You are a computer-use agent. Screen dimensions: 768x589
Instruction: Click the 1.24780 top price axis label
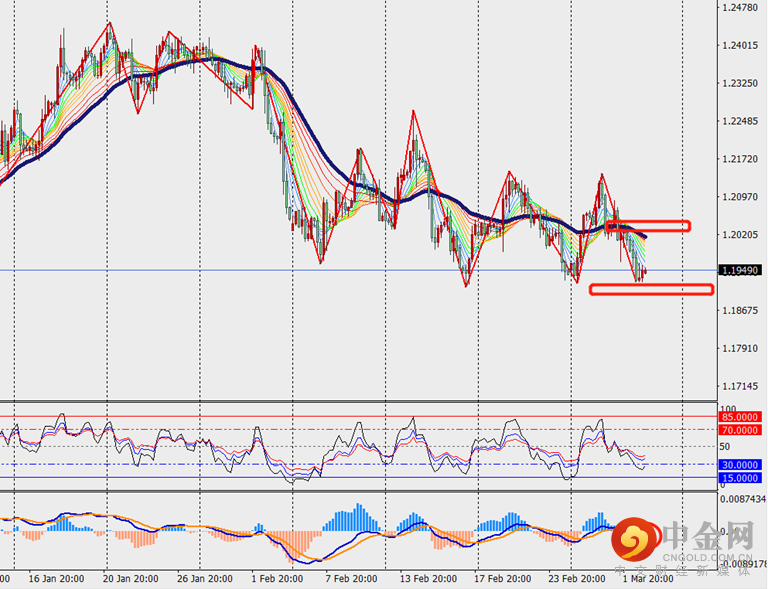tap(740, 8)
